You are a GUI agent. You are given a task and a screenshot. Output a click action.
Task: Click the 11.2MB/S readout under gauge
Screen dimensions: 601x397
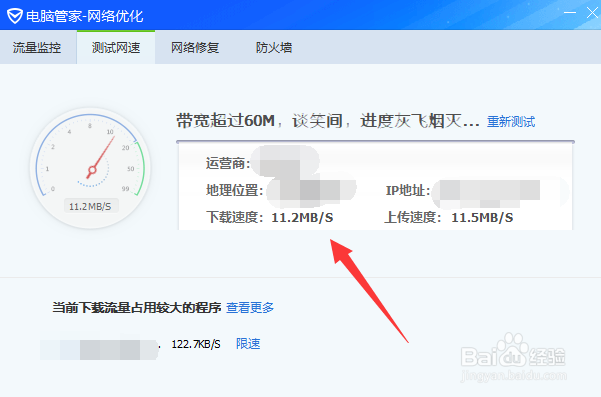click(x=90, y=207)
